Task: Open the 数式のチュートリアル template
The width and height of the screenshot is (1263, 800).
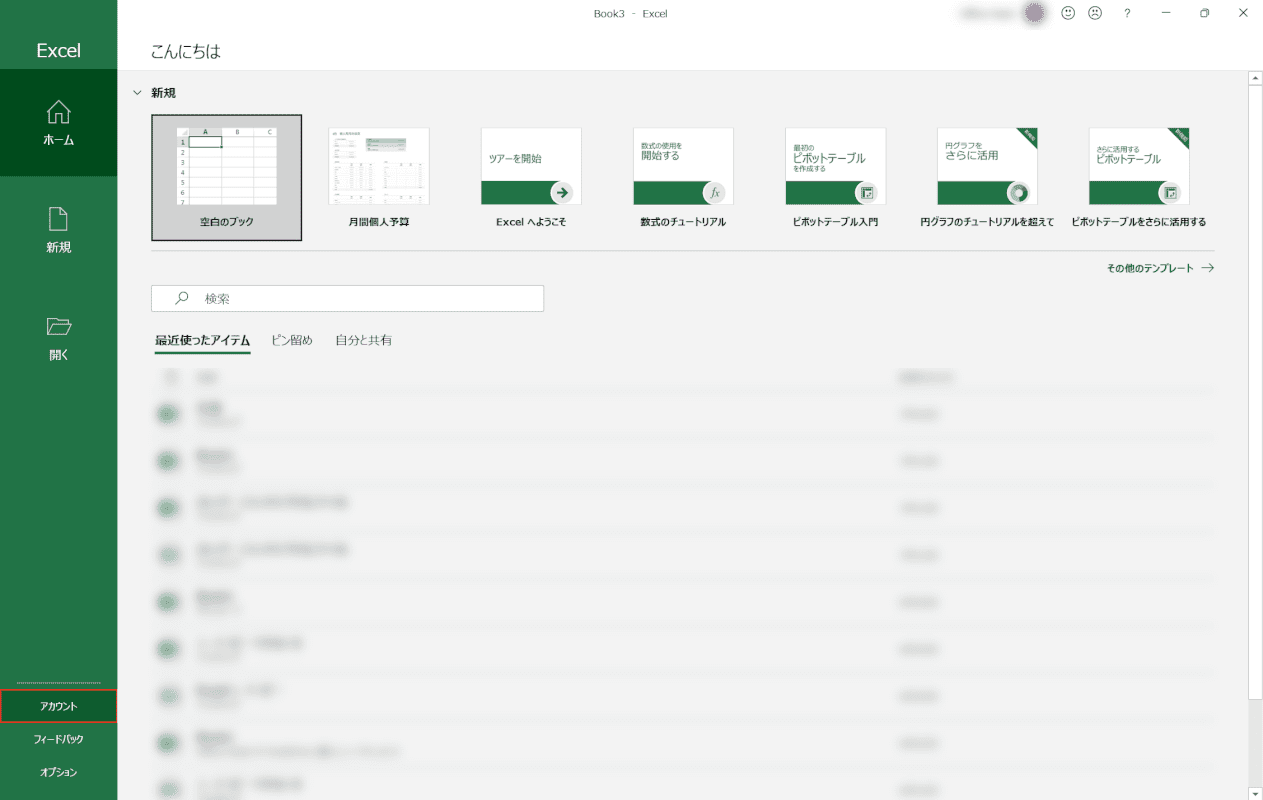Action: click(x=683, y=177)
